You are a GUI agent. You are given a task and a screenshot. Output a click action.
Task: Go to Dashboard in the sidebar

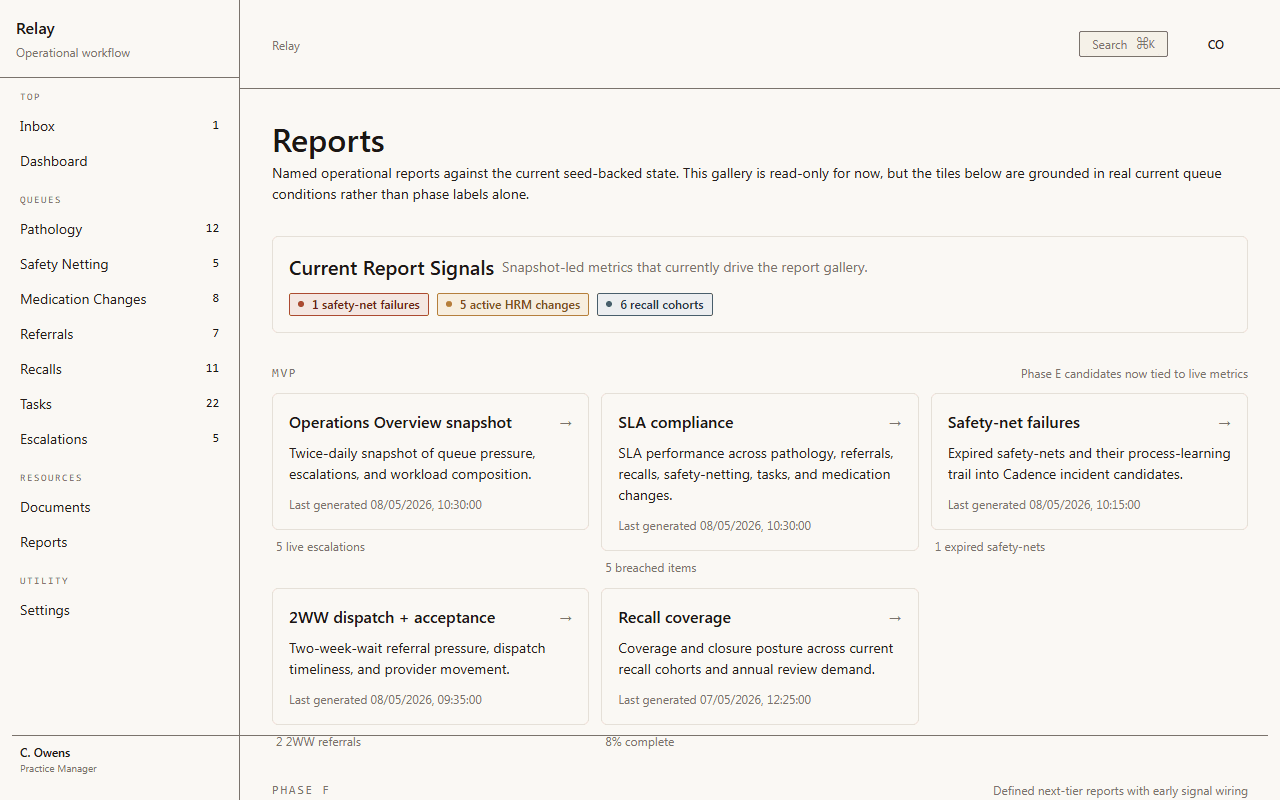coord(119,161)
